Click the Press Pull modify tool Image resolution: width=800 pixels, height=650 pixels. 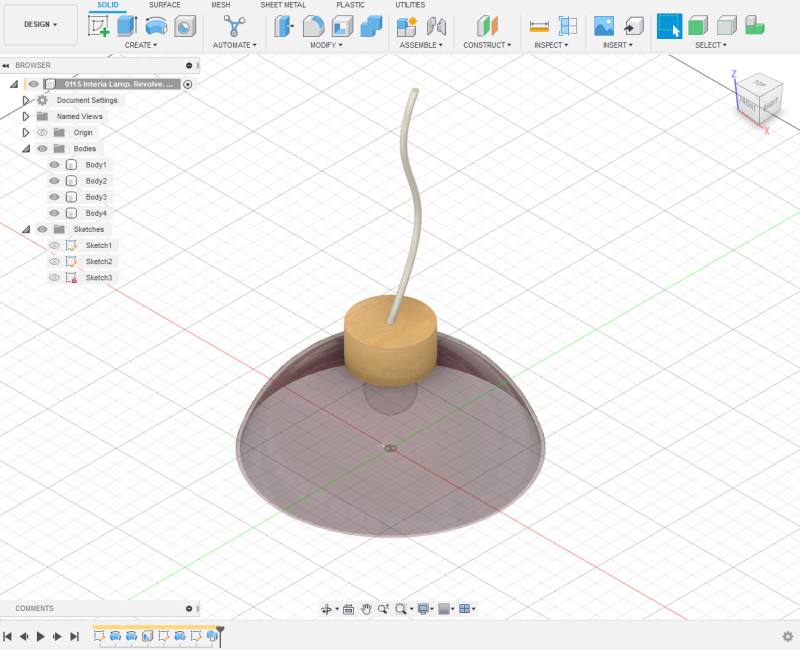tap(283, 25)
